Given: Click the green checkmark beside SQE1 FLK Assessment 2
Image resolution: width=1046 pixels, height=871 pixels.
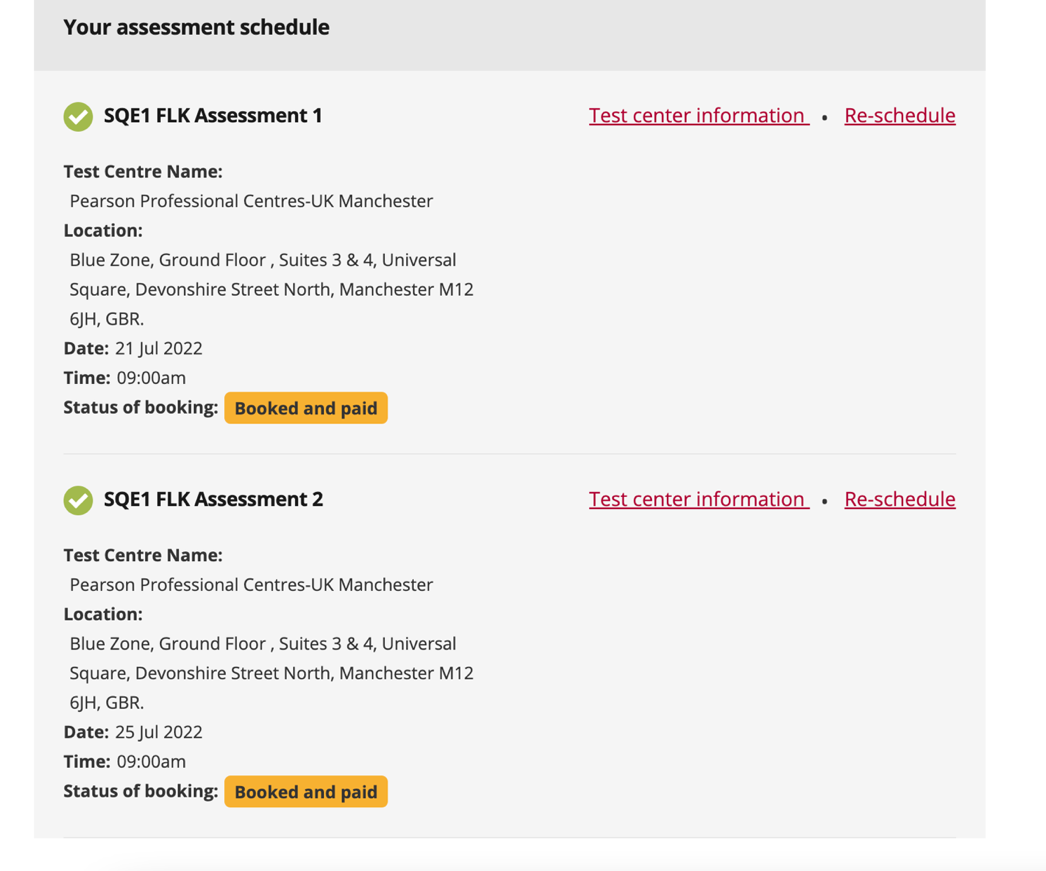Looking at the screenshot, I should click(x=78, y=500).
